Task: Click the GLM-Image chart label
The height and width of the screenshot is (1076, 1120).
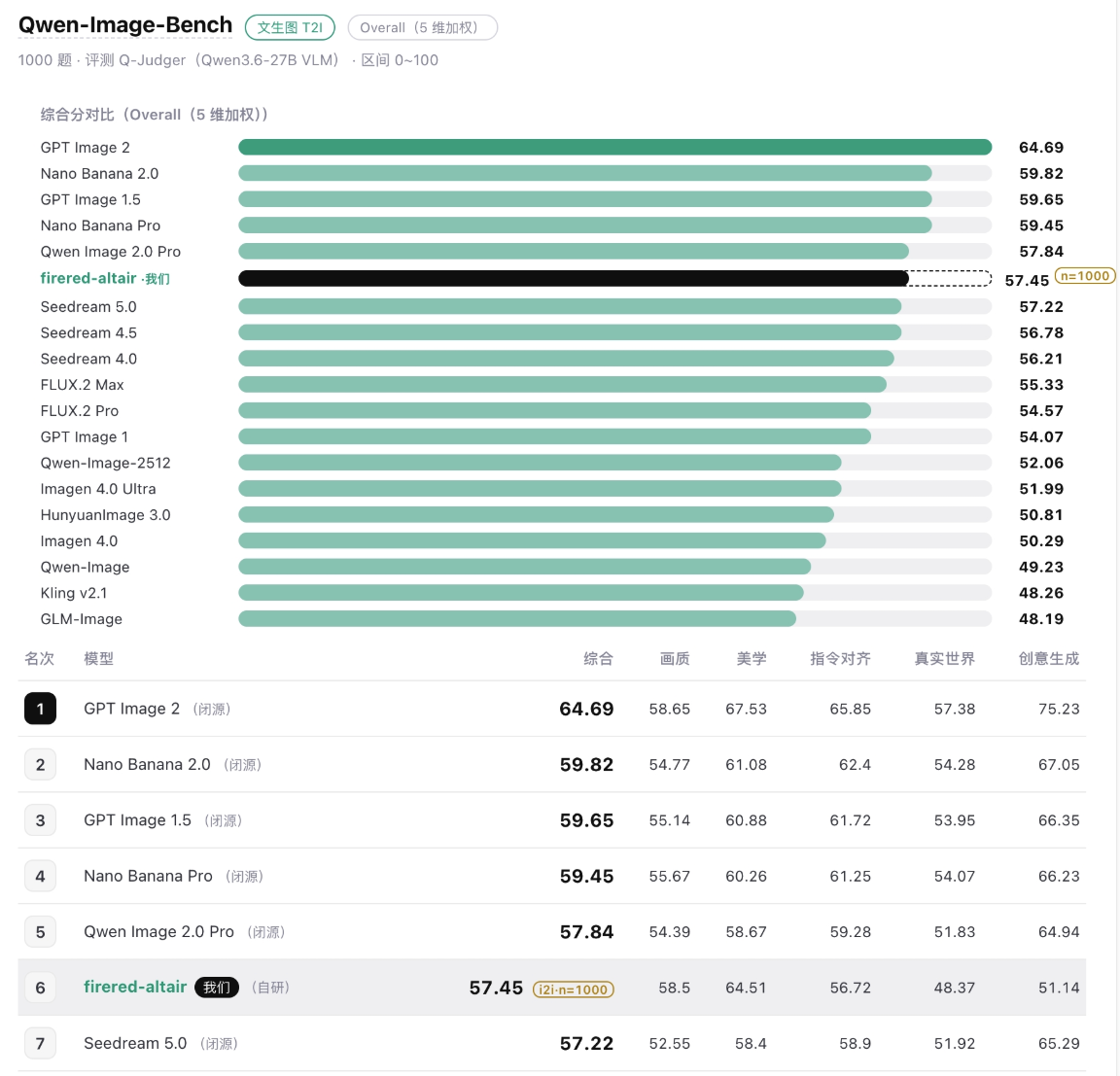Action: 82,619
